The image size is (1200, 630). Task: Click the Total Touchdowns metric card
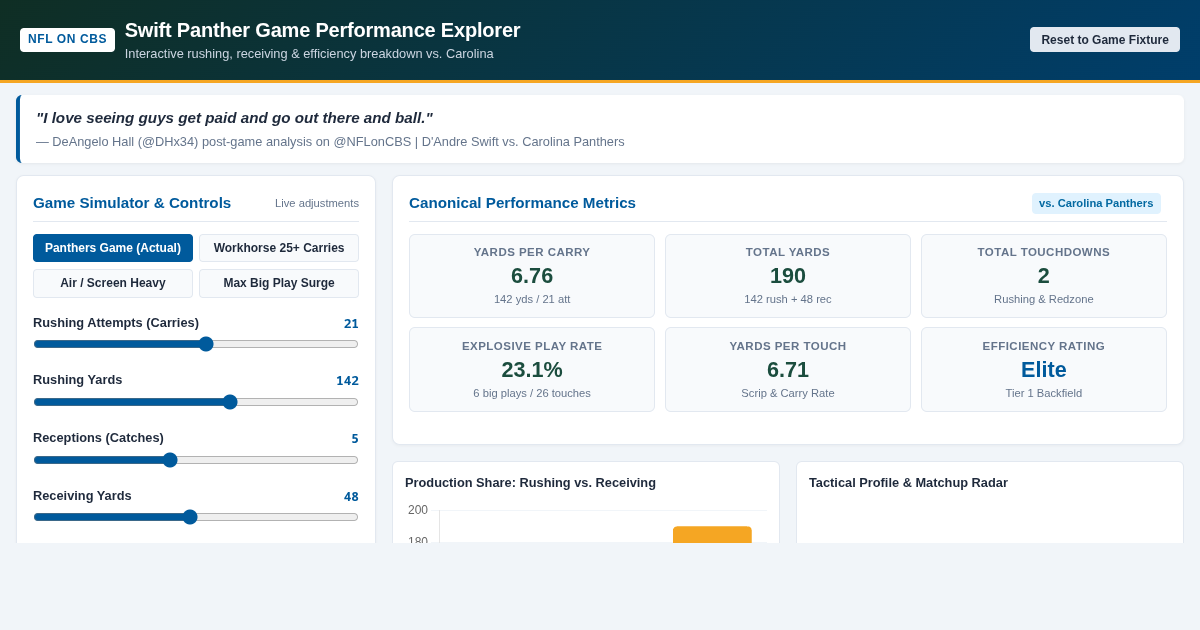(1044, 276)
